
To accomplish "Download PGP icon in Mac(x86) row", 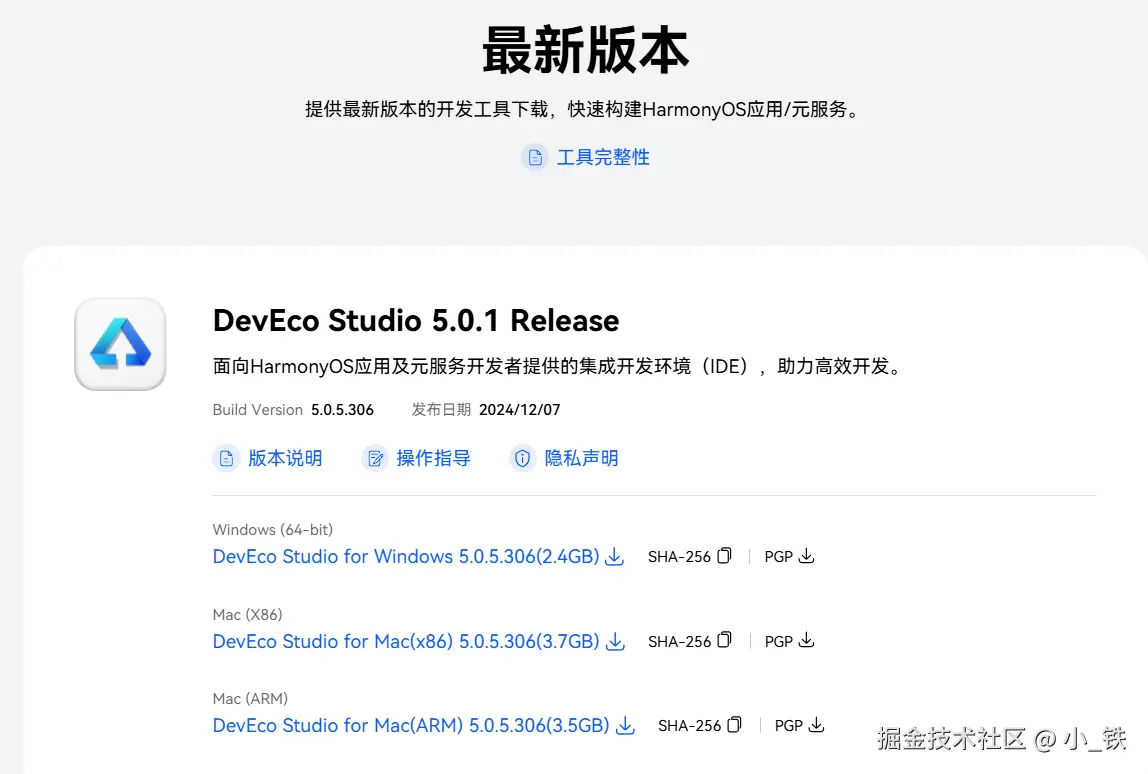I will 806,641.
